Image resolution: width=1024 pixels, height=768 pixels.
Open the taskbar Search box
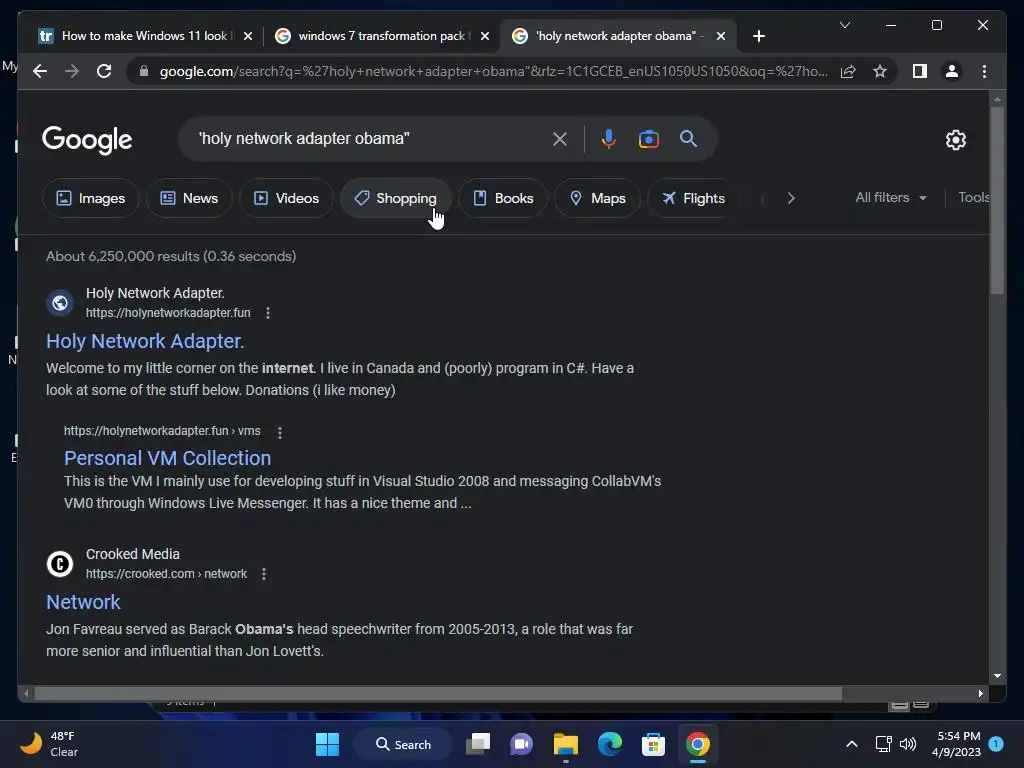[402, 744]
